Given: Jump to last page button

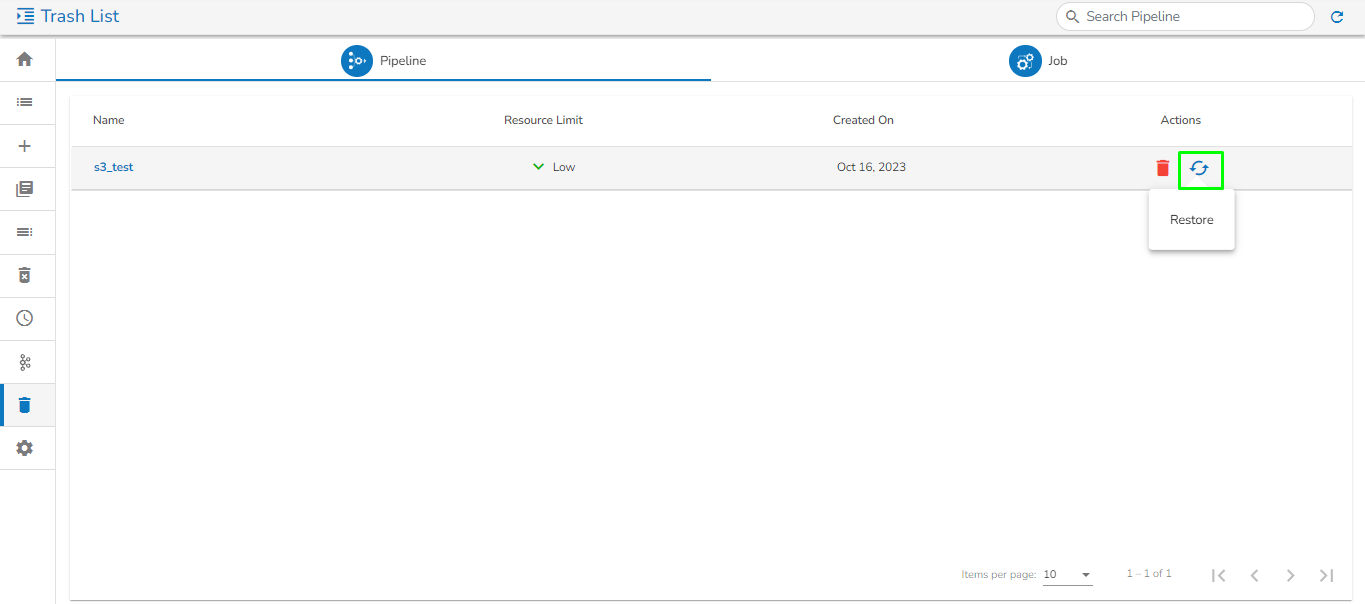Looking at the screenshot, I should tap(1327, 575).
